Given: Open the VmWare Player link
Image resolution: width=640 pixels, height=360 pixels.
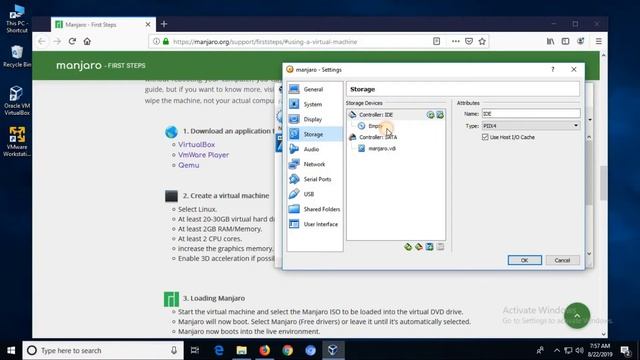Looking at the screenshot, I should (x=203, y=155).
